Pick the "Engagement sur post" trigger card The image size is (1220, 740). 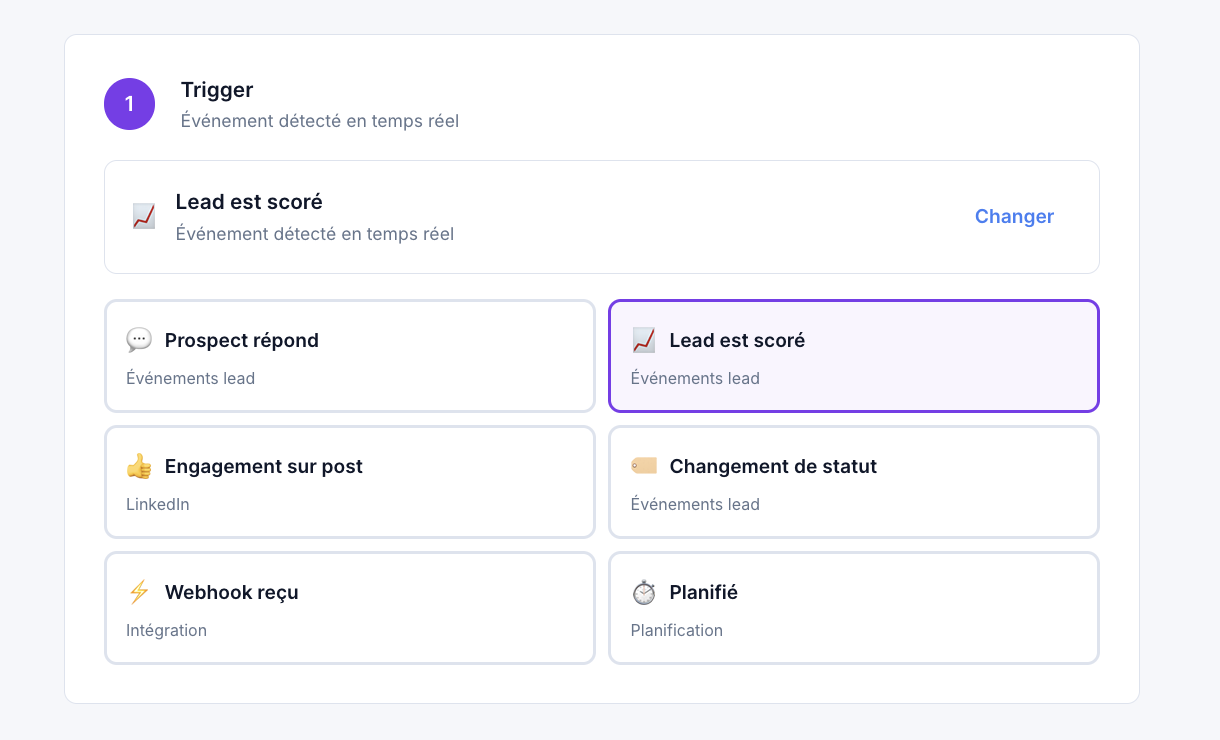click(x=350, y=482)
